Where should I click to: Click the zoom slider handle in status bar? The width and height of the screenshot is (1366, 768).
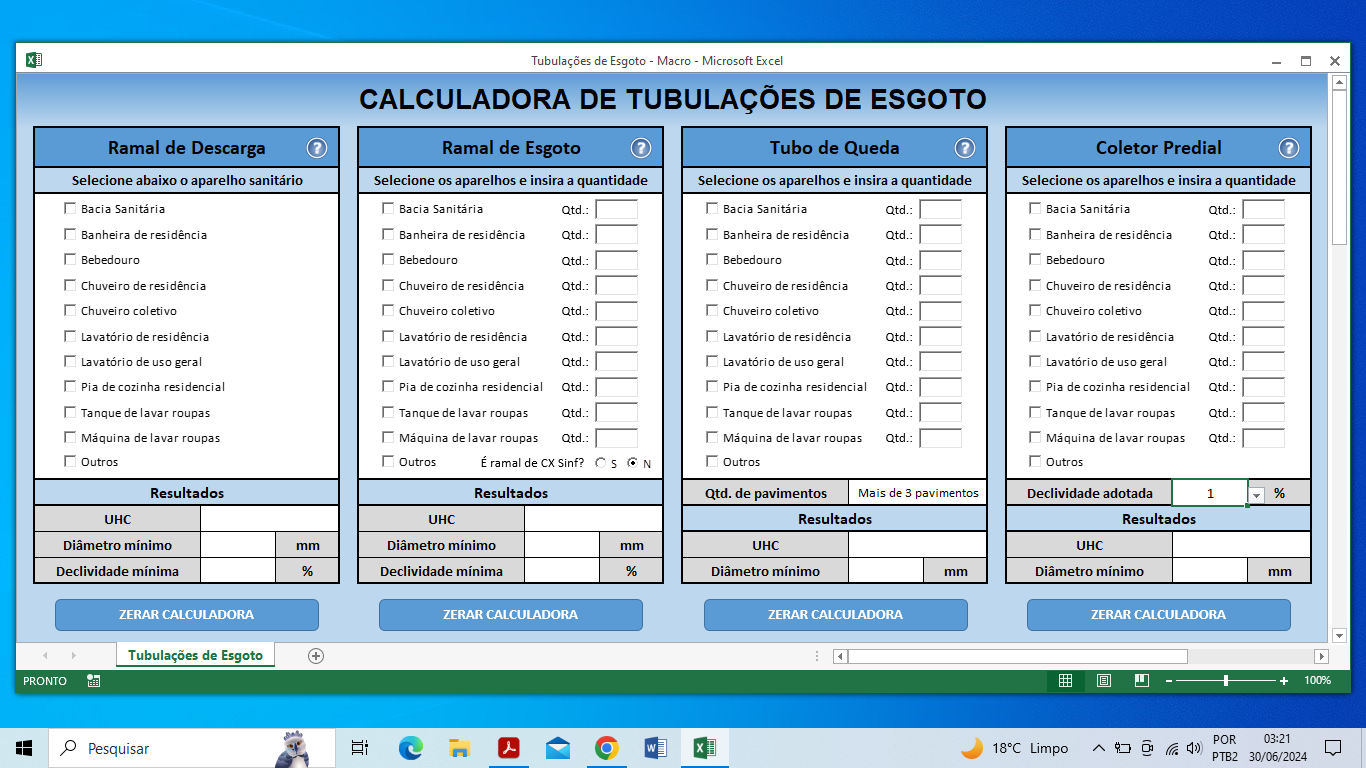coord(1225,681)
